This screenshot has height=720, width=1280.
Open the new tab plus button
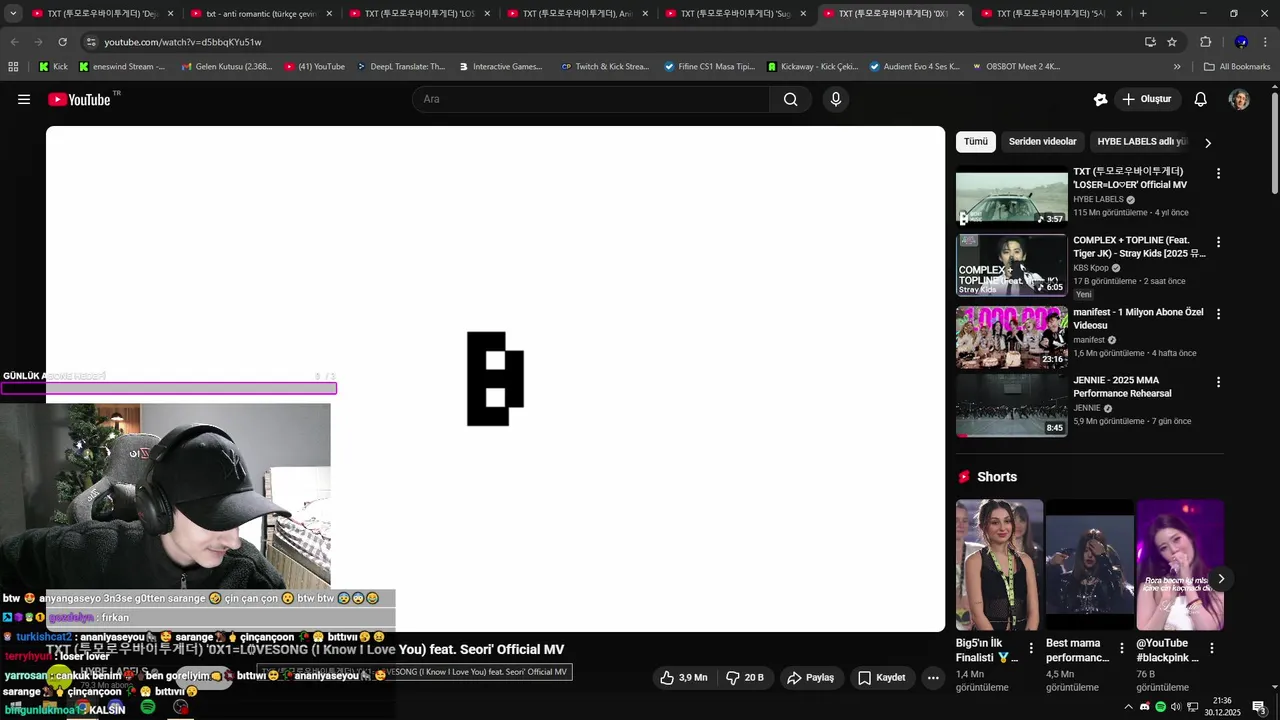click(x=1143, y=13)
